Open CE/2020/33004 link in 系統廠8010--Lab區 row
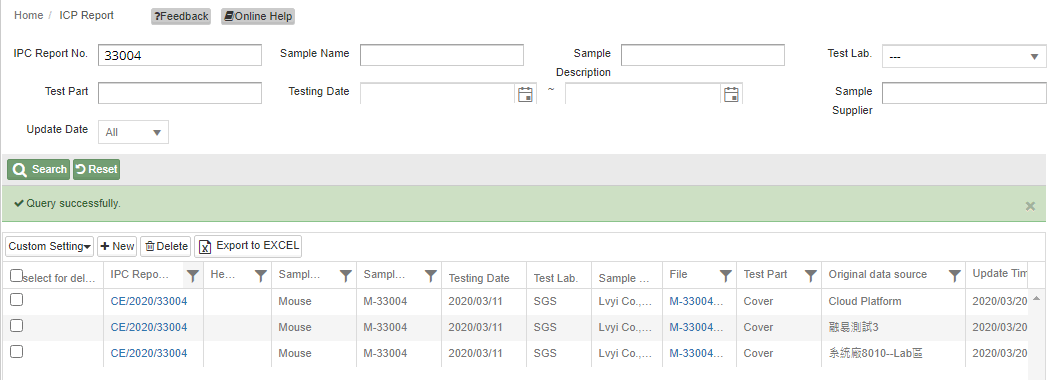This screenshot has width=1047, height=380. [x=149, y=353]
